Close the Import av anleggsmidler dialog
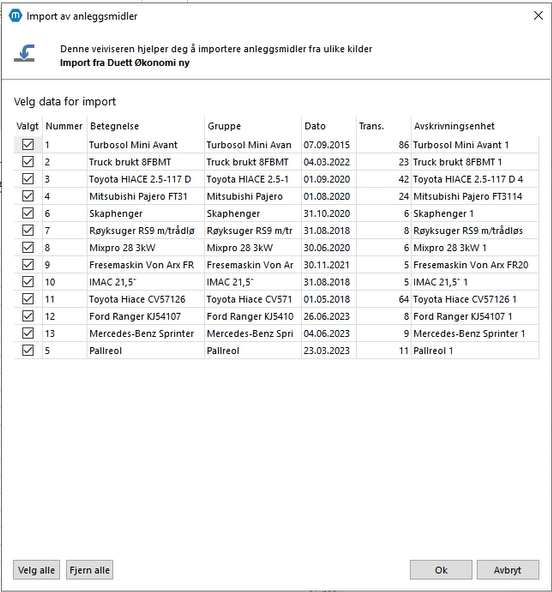The height and width of the screenshot is (592, 552). (538, 15)
